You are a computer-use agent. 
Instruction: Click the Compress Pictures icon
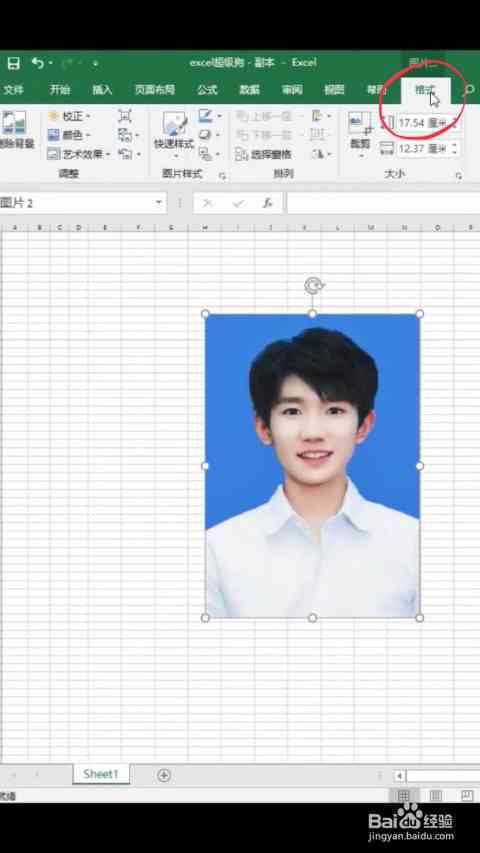[125, 116]
